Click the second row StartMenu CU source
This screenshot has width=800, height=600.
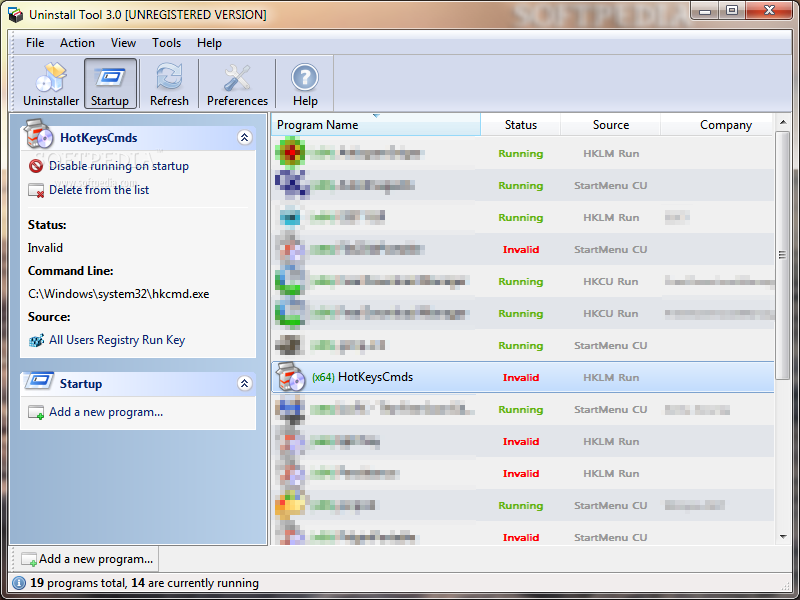(610, 186)
